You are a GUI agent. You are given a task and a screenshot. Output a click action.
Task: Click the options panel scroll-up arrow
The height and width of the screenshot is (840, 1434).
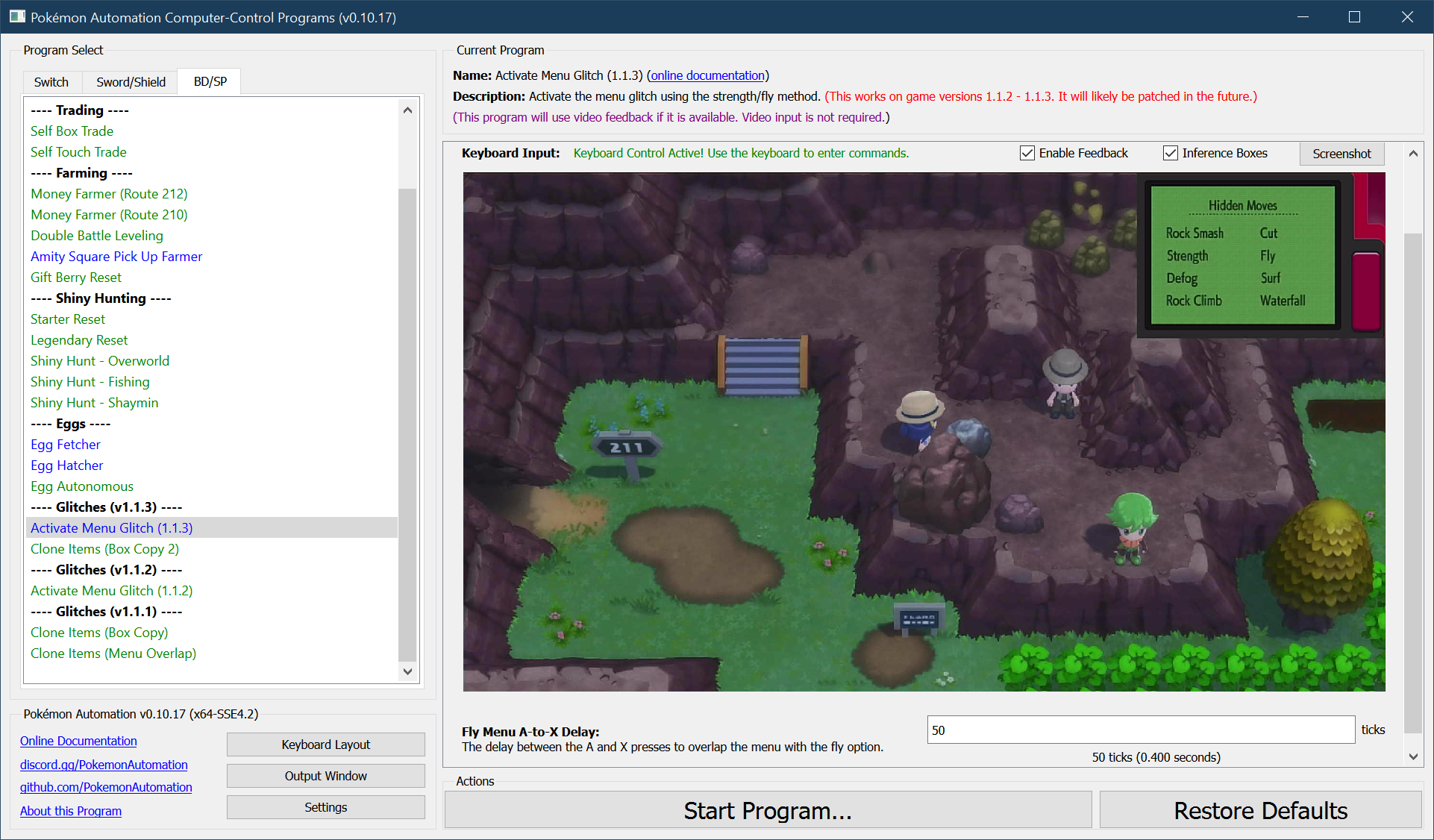tap(1413, 154)
